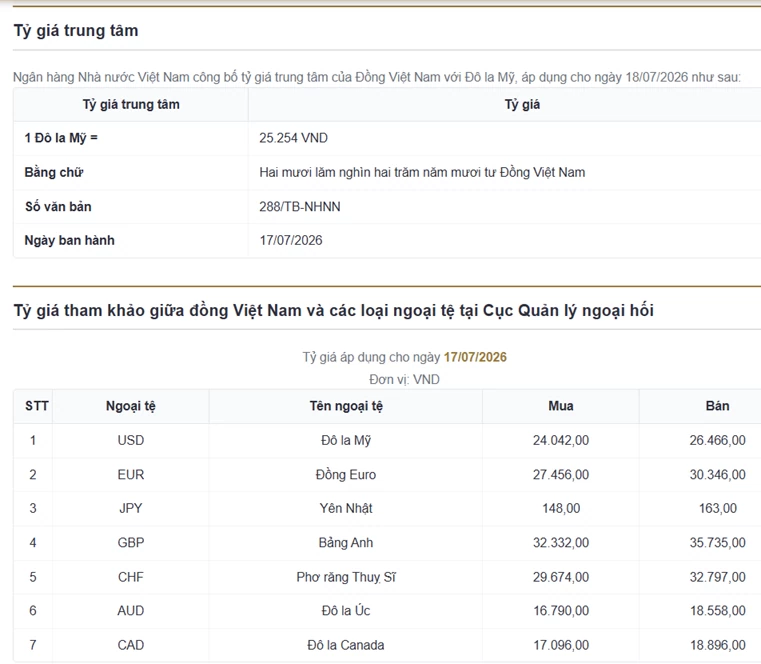The image size is (761, 664).
Task: Select EUR sell rate 30.346,00
Action: click(717, 474)
